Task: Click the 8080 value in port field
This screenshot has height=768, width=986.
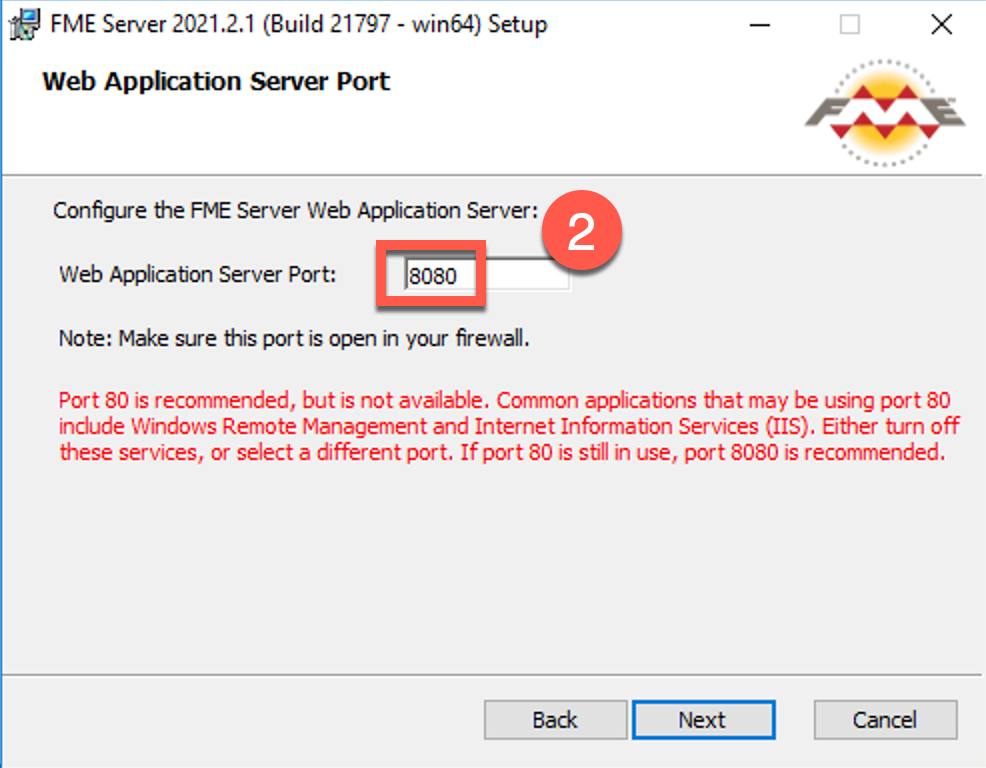Action: (433, 275)
